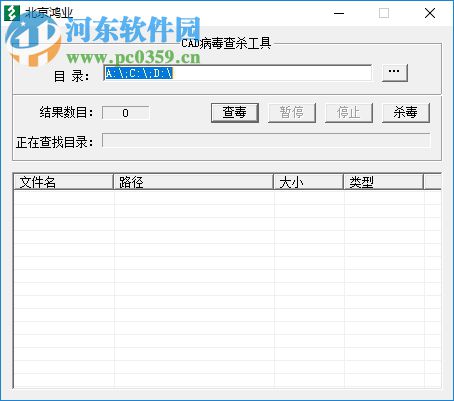
Task: Click the 正在查找目录 label text
Action: click(x=54, y=142)
